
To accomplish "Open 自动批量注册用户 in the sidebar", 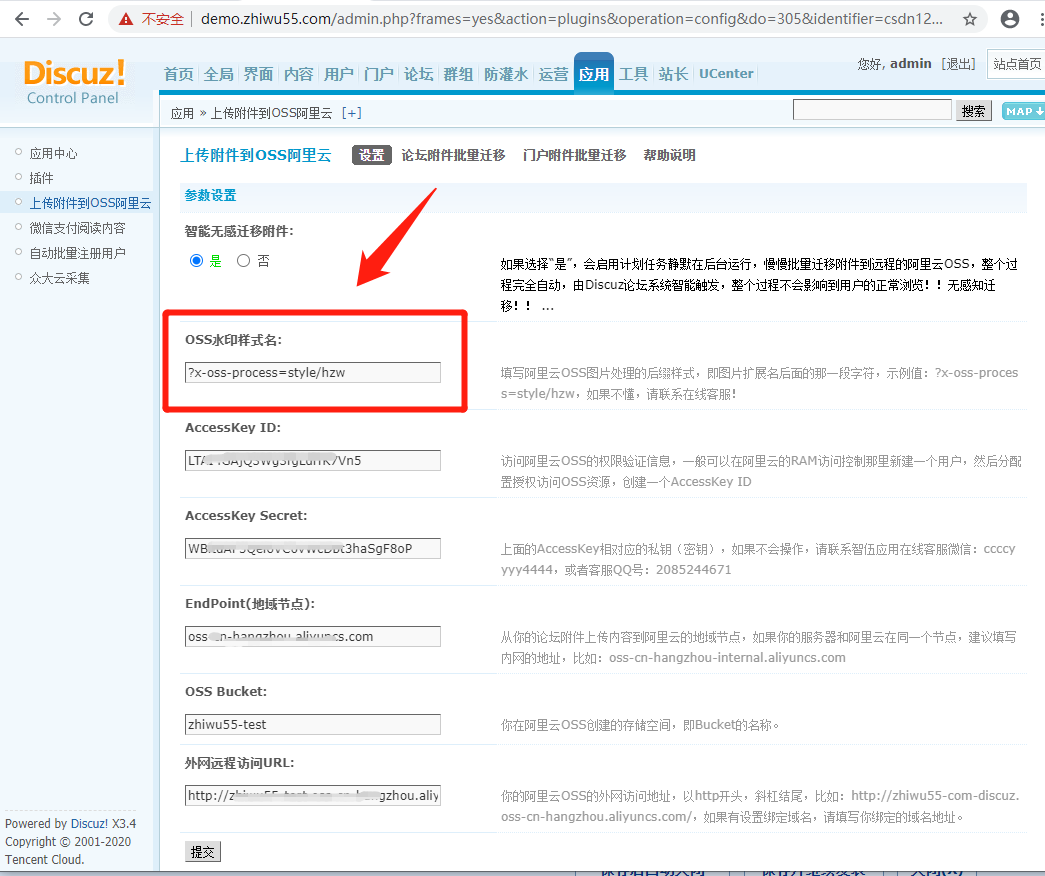I will pyautogui.click(x=77, y=253).
